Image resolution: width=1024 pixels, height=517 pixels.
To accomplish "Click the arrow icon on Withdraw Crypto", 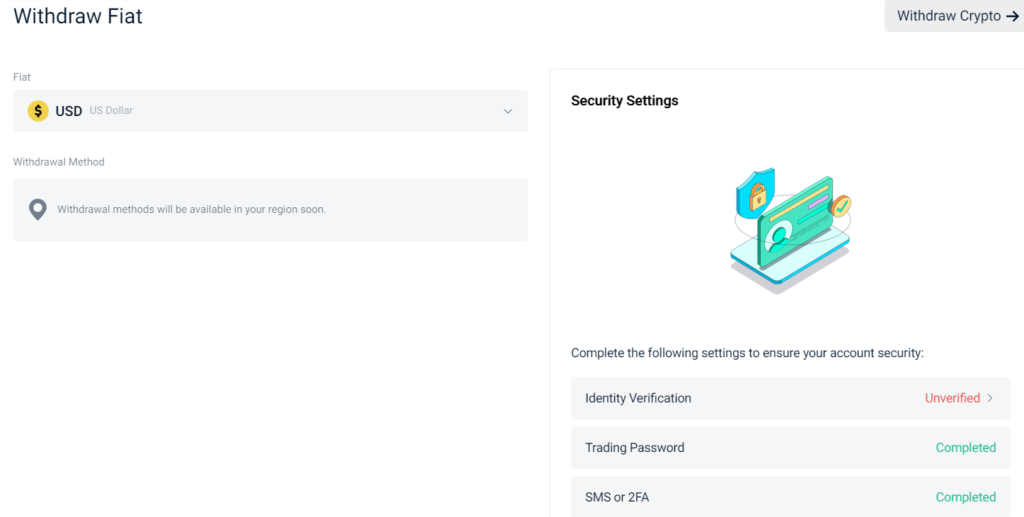I will (1012, 16).
